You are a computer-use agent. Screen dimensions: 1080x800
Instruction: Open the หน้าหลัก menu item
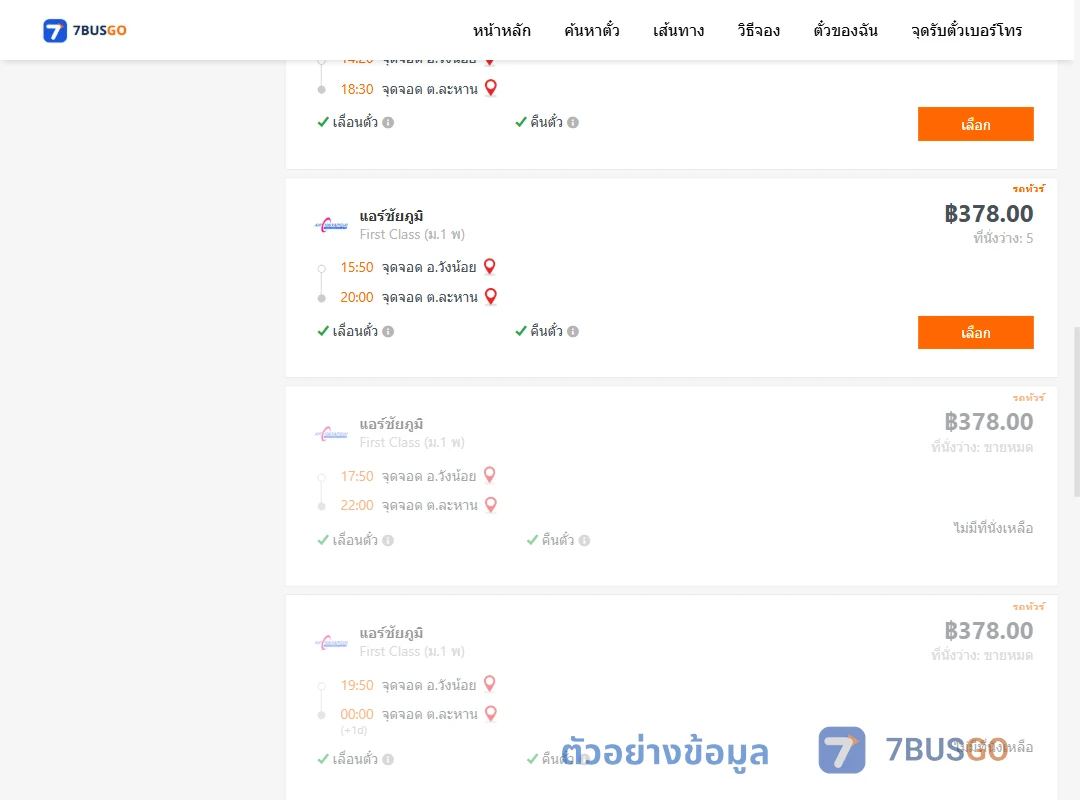501,30
